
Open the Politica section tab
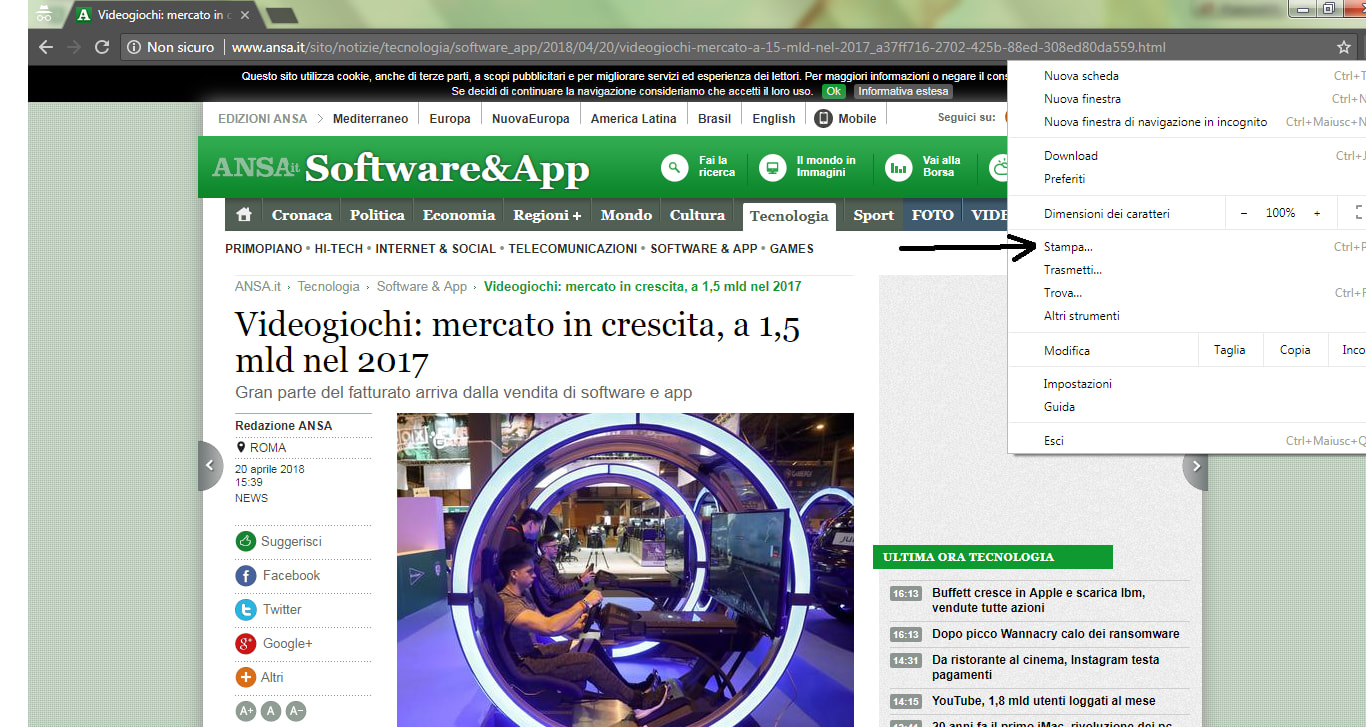click(x=377, y=215)
